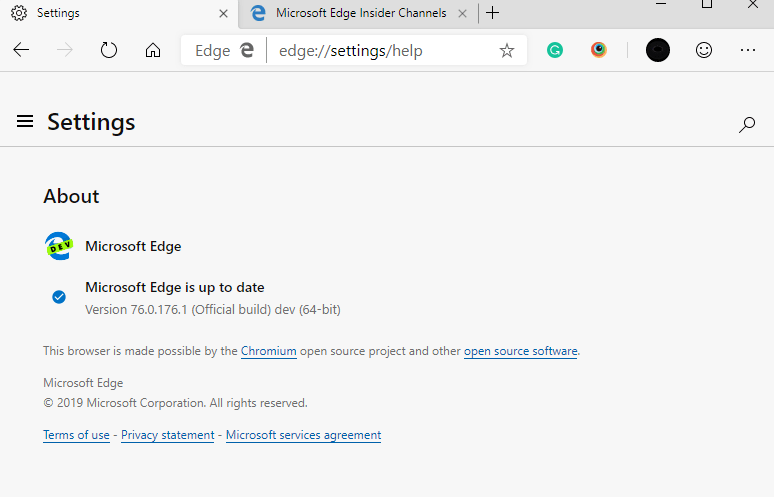The width and height of the screenshot is (774, 497).
Task: Click the 2019 Microsoft Corporation copyright text
Action: (x=175, y=403)
